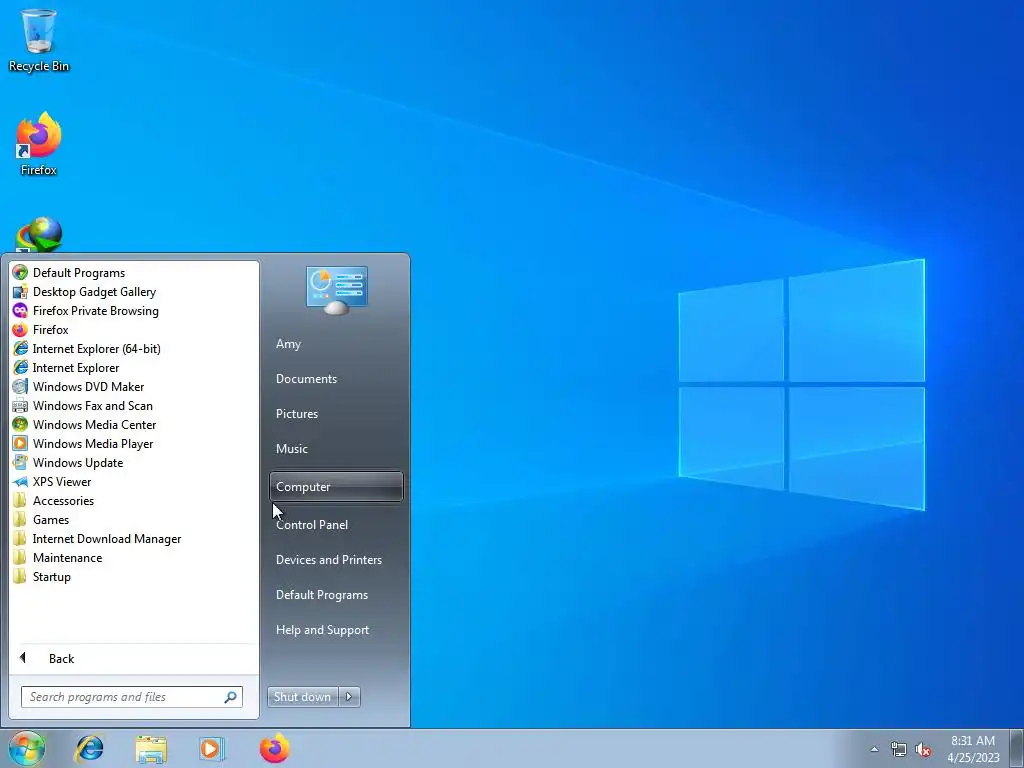1024x768 pixels.
Task: Click the Shut down button
Action: point(302,697)
